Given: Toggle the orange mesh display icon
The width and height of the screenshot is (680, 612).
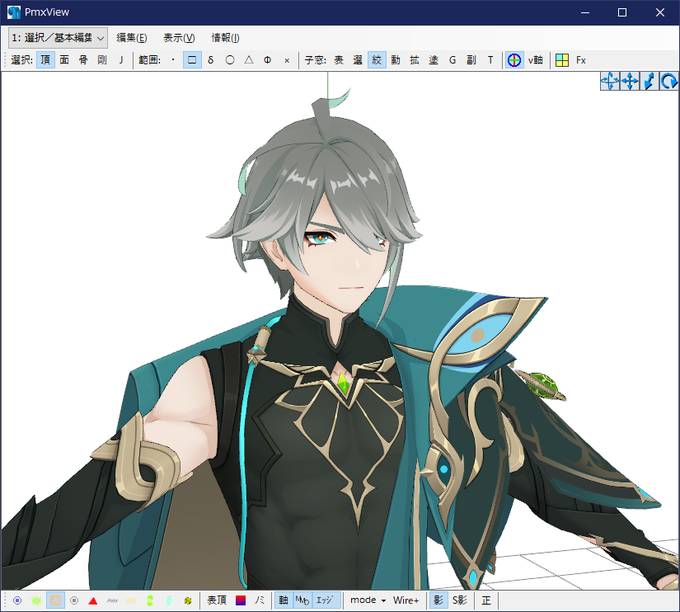Looking at the screenshot, I should (56, 601).
